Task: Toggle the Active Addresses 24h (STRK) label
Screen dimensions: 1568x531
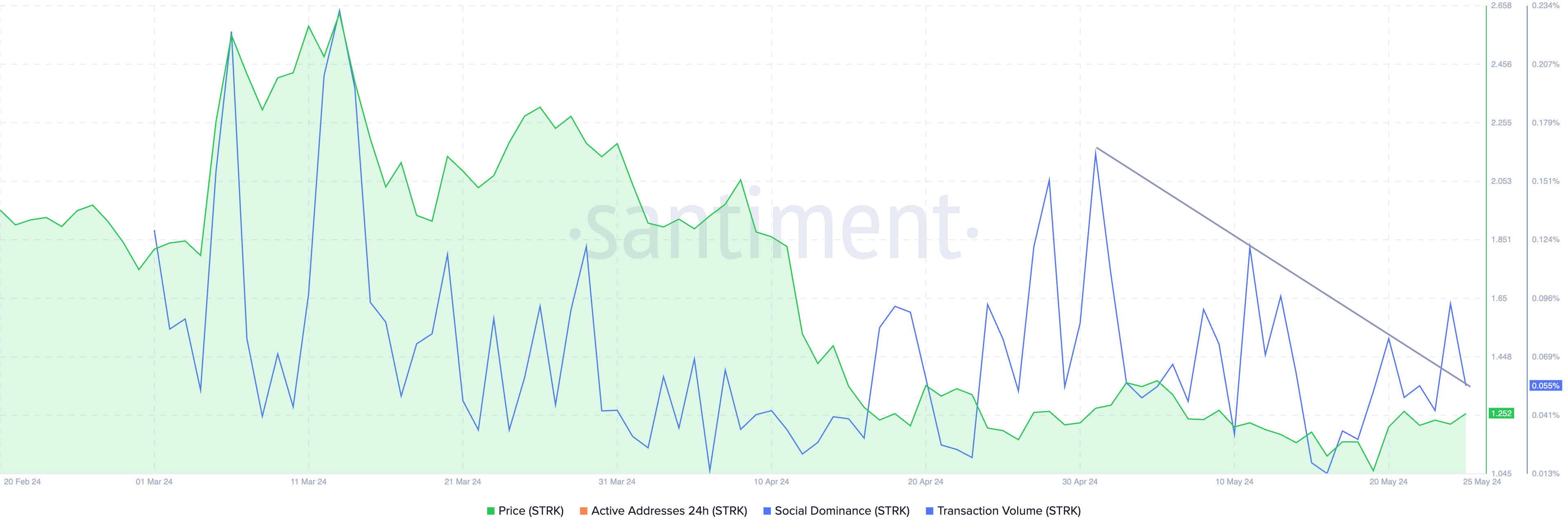Action: [669, 511]
